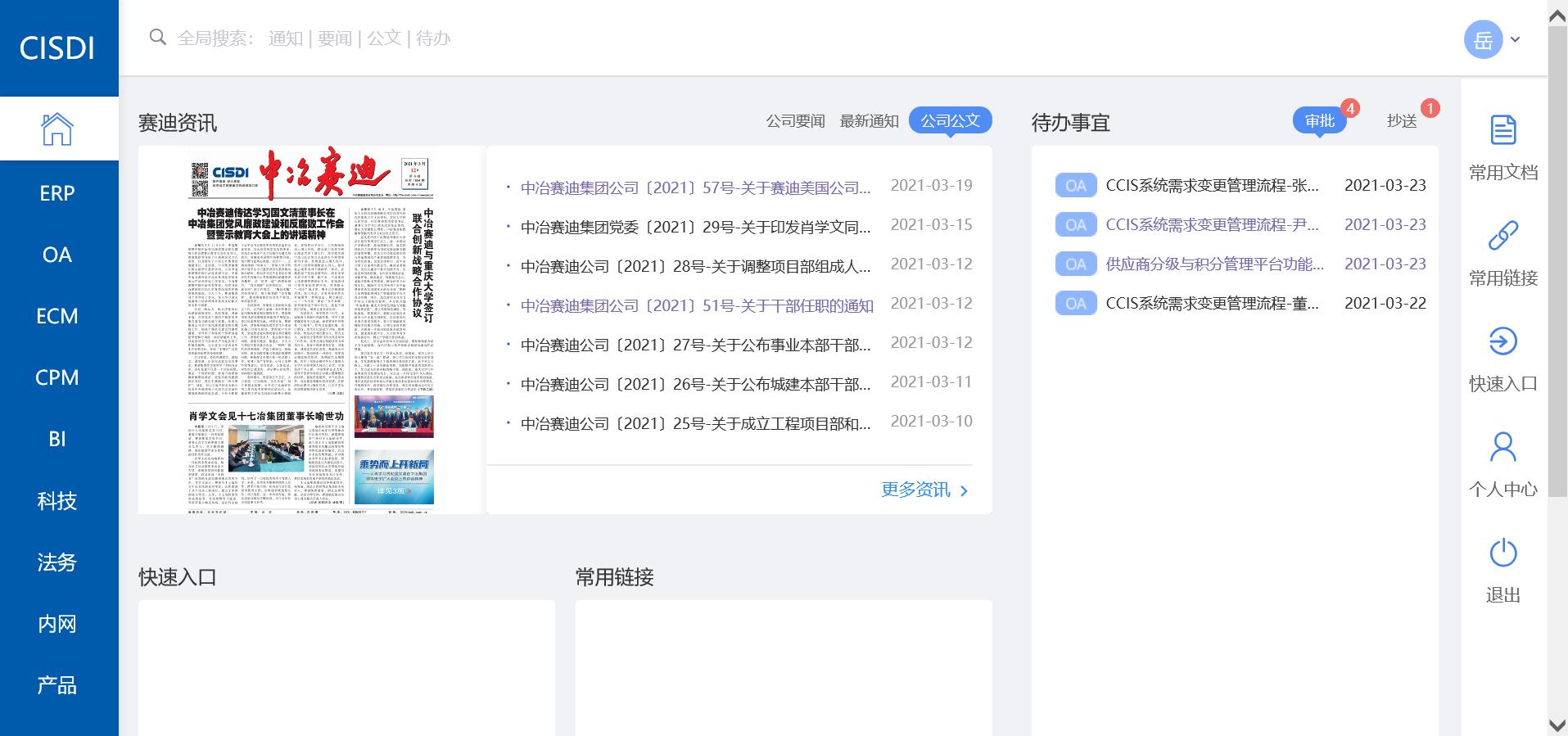Click the 更多资讯 link
The height and width of the screenshot is (736, 1568).
[924, 490]
